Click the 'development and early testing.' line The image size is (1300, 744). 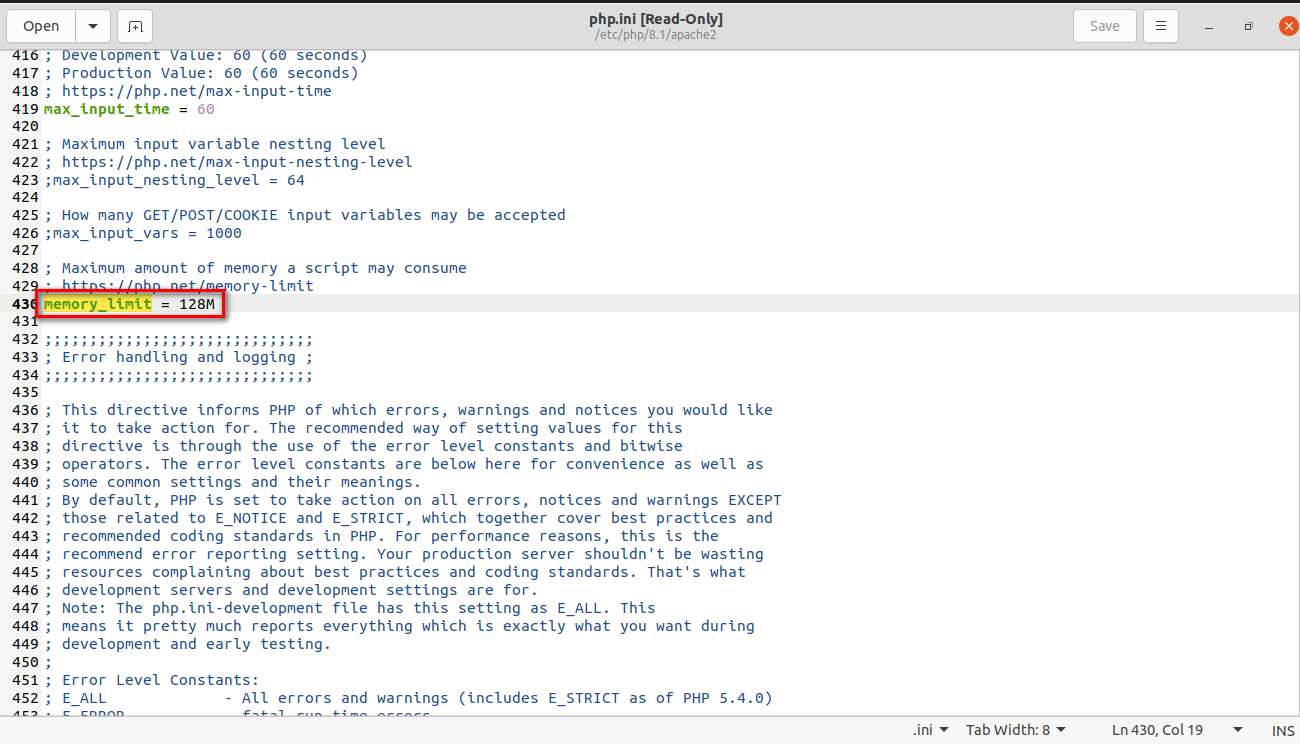[187, 644]
